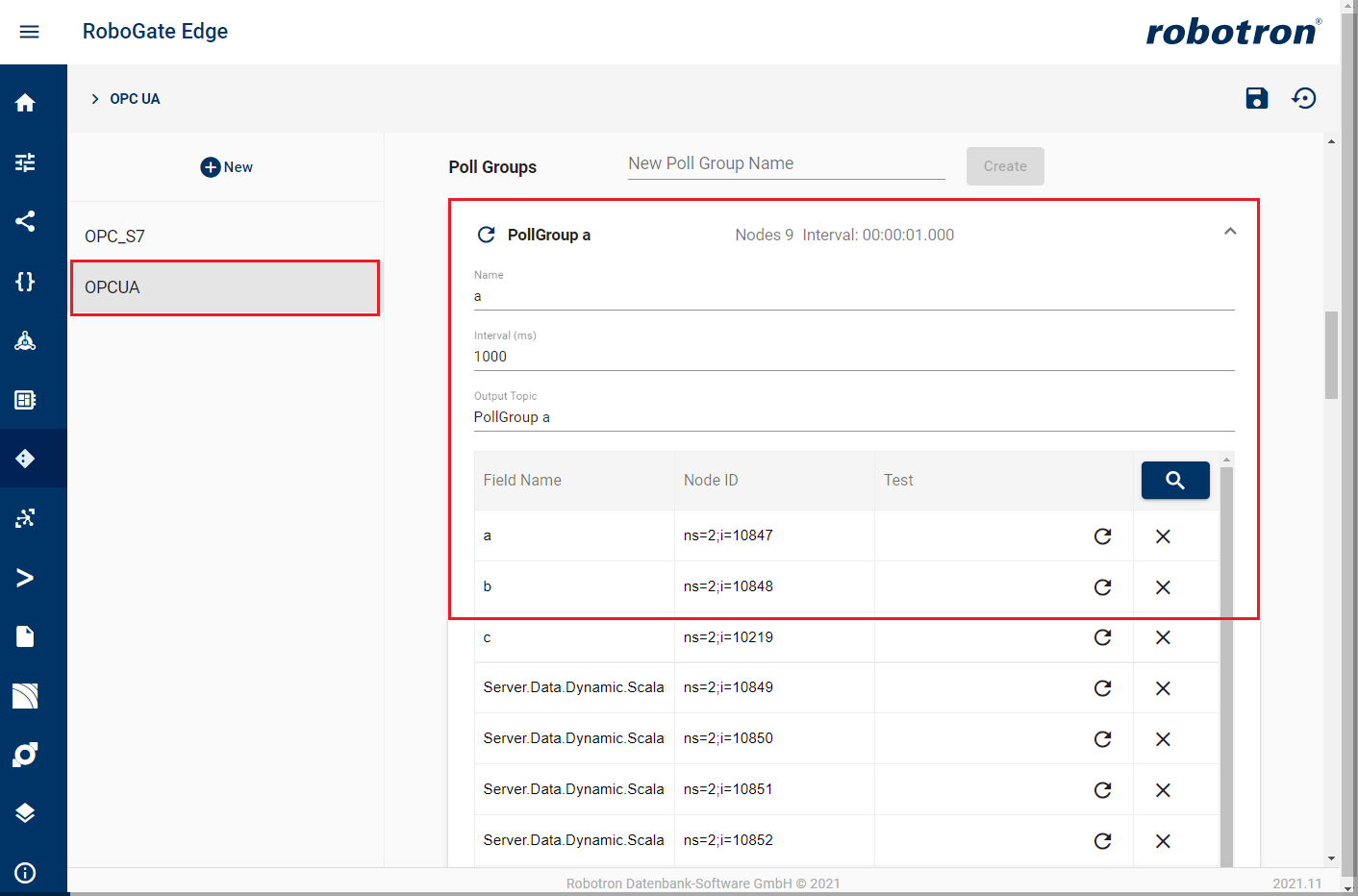
Task: Go to the Home sidebar icon
Action: [x=26, y=103]
